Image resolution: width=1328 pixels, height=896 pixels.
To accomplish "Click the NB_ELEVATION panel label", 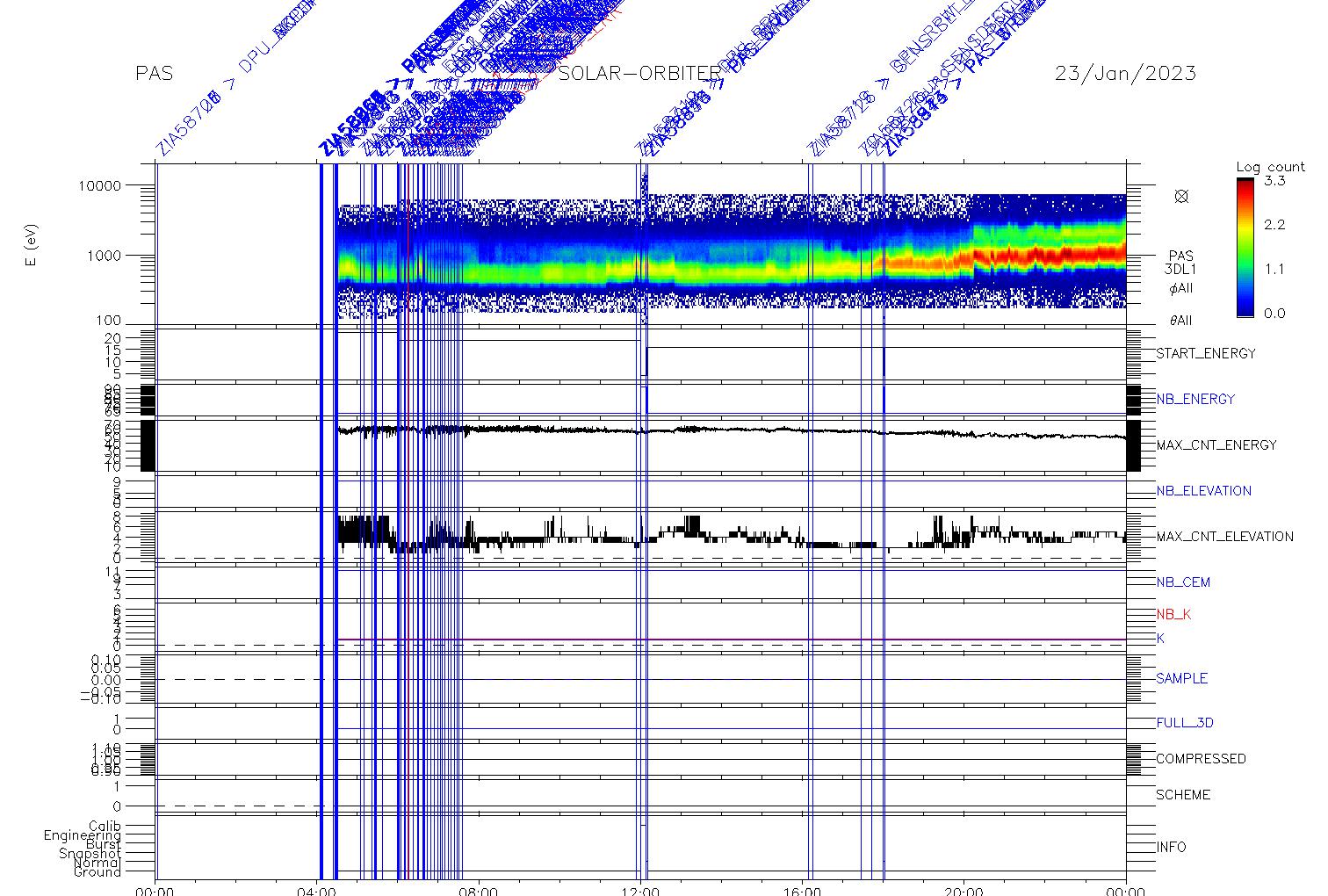I will [x=1203, y=490].
